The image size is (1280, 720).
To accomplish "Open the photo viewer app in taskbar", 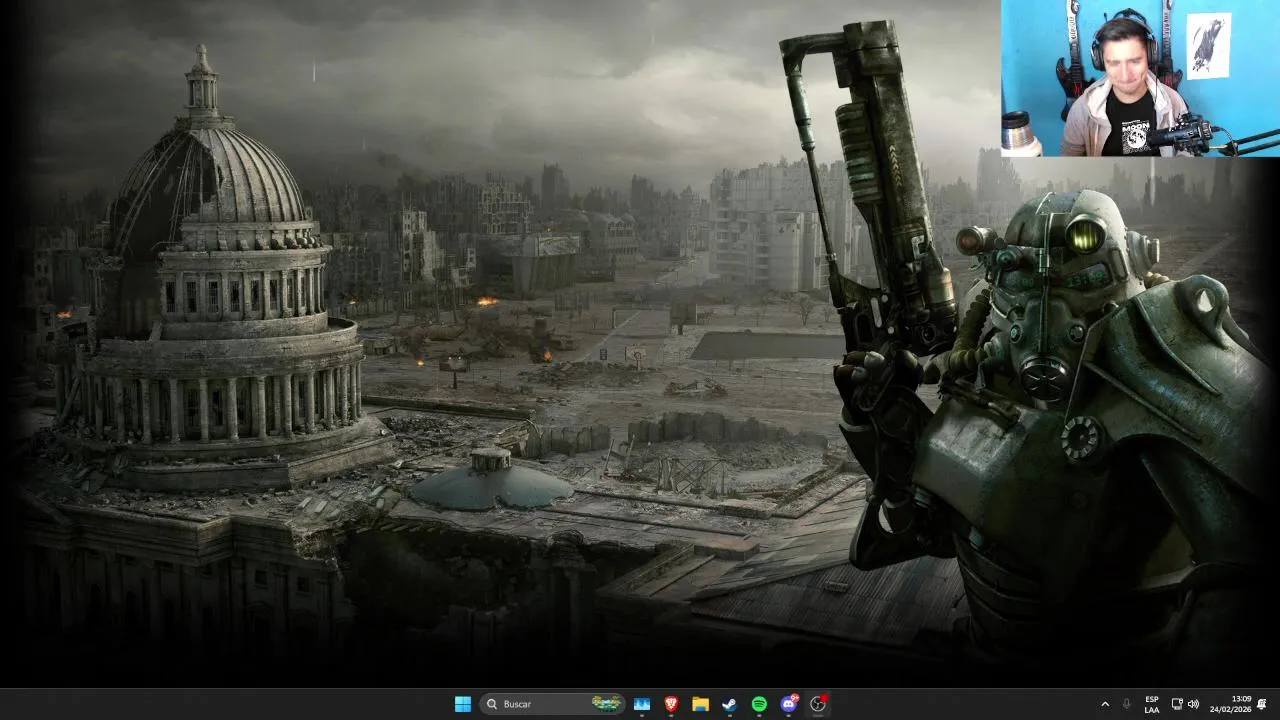I will pyautogui.click(x=642, y=704).
